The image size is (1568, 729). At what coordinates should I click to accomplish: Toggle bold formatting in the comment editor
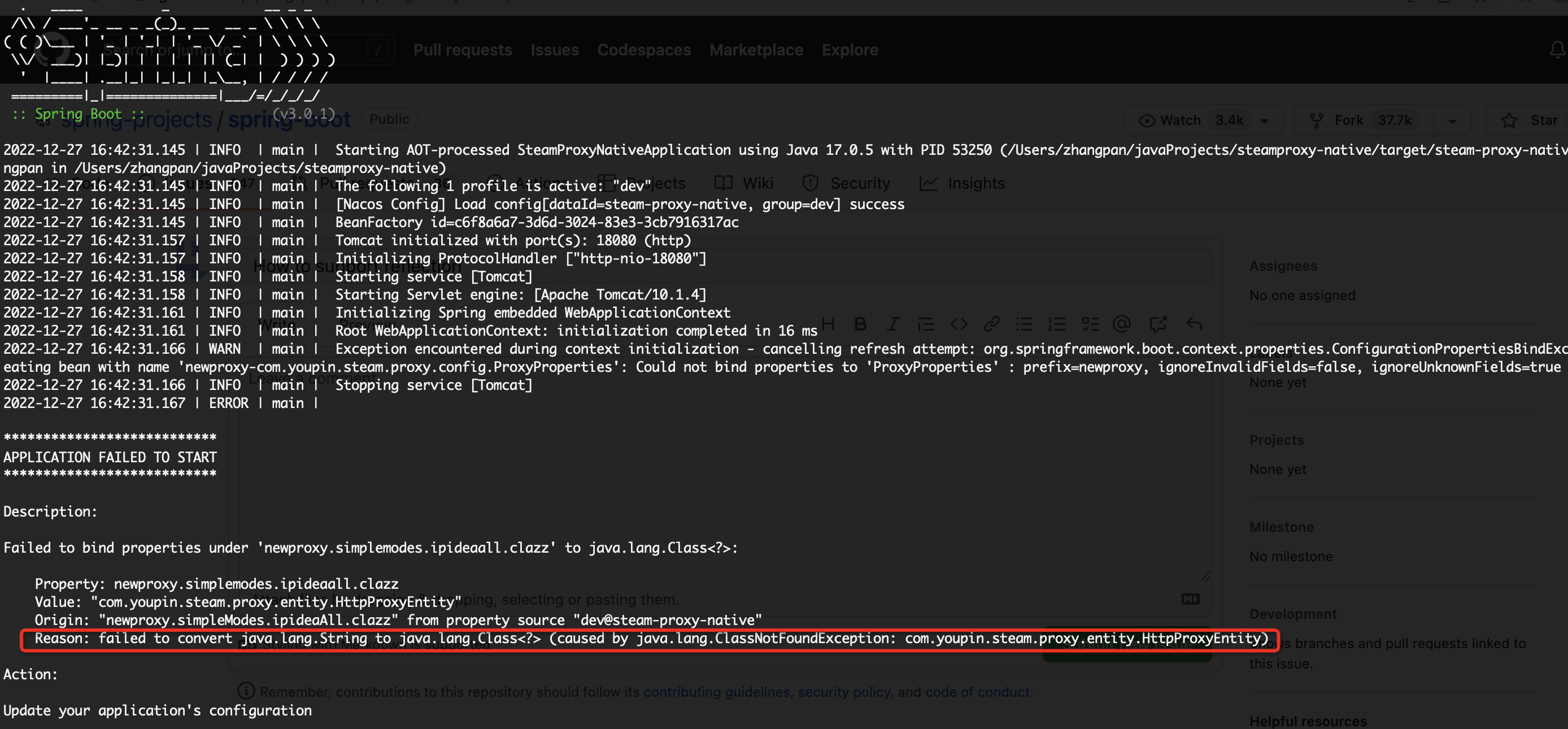860,323
